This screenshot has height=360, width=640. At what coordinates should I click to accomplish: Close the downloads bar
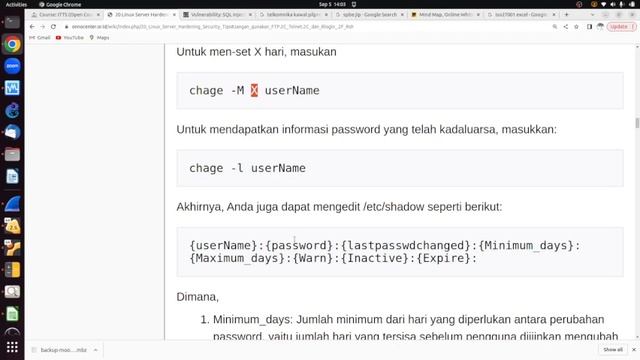634,350
